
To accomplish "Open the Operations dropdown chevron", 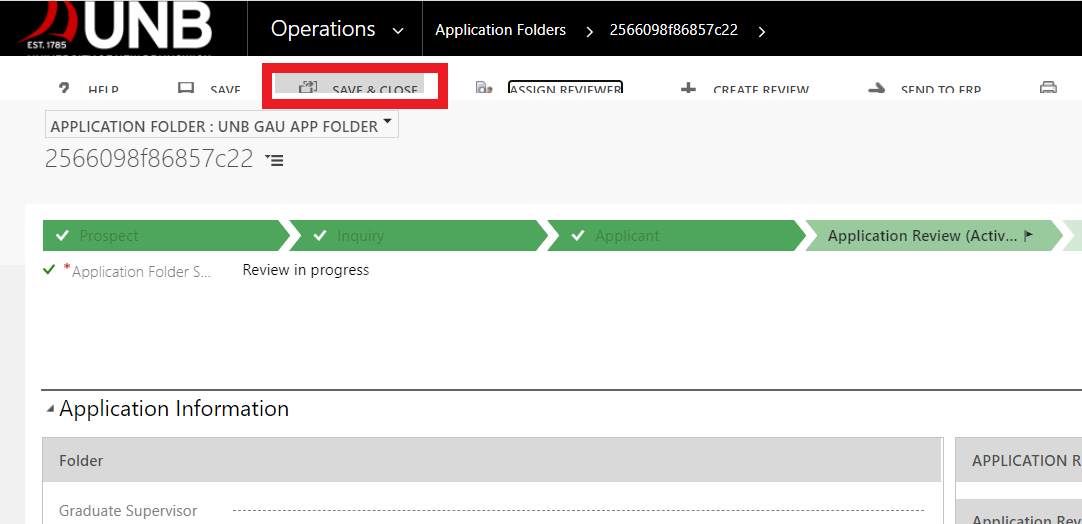I will [398, 31].
